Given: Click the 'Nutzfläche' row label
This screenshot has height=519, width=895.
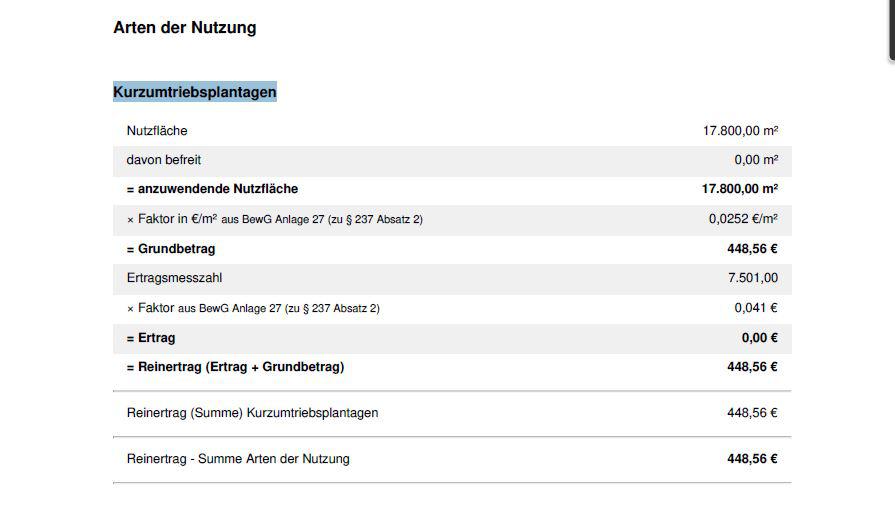Looking at the screenshot, I should click(x=157, y=131).
